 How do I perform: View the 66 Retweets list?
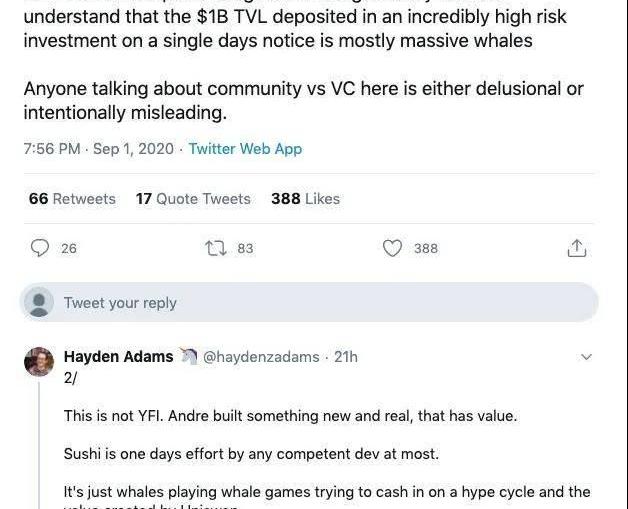click(x=72, y=199)
